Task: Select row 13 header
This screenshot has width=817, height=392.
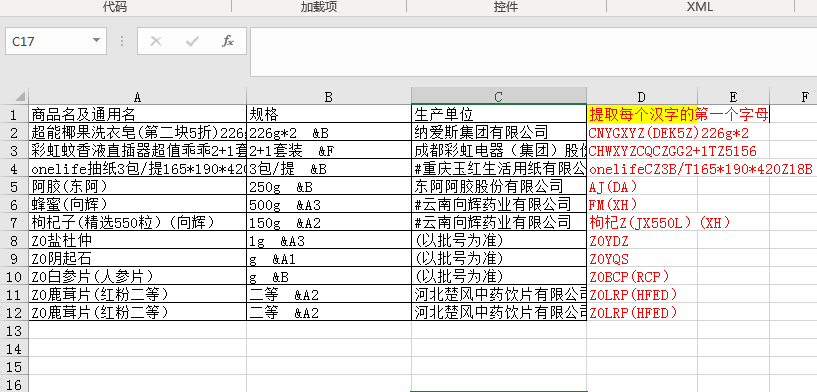Action: click(x=14, y=330)
